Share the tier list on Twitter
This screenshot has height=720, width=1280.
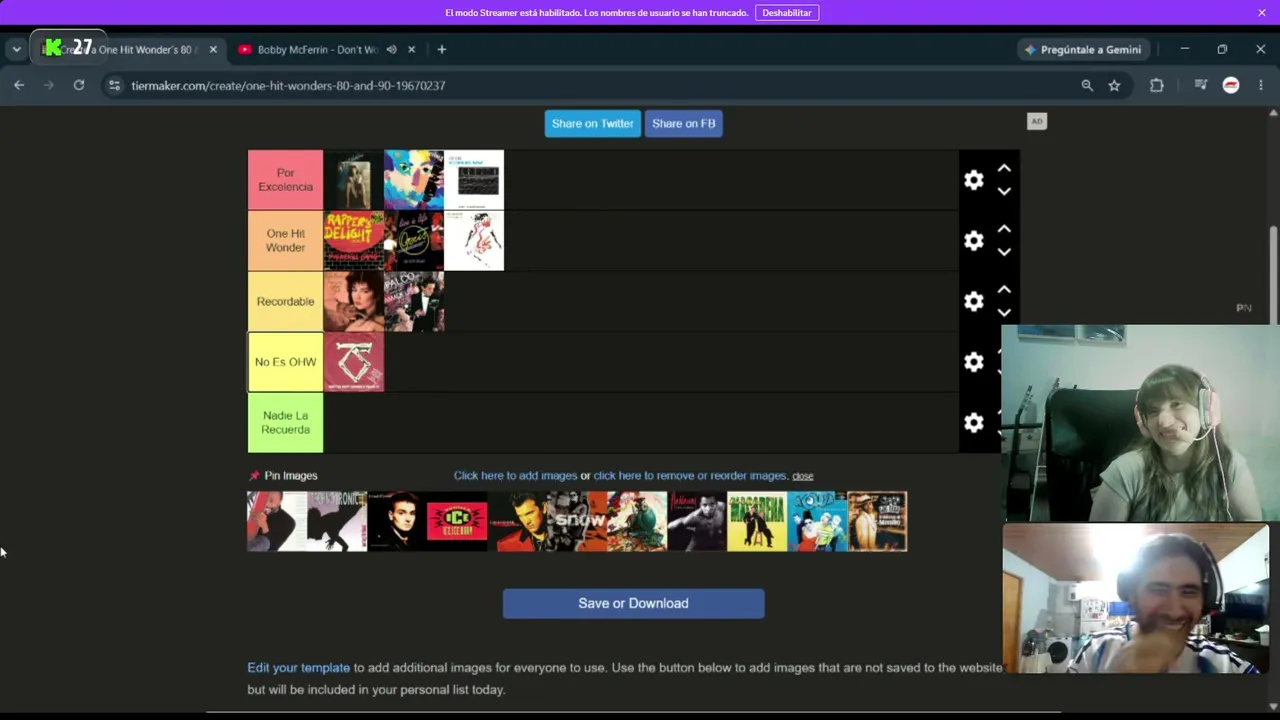coord(593,124)
